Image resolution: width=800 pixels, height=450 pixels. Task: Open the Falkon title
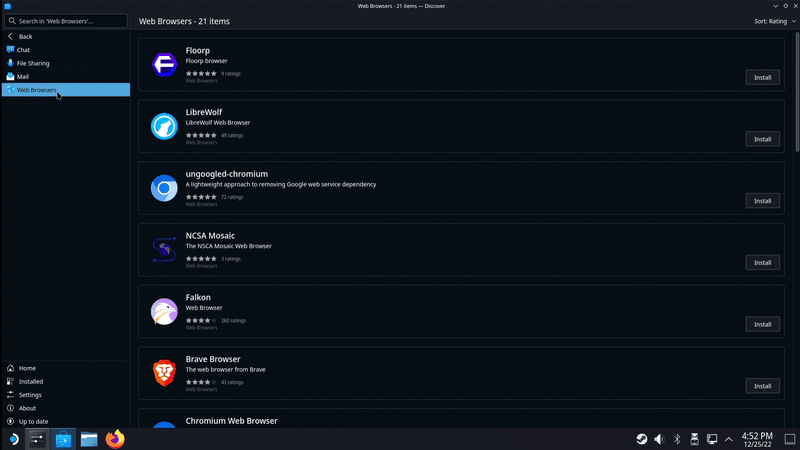198,297
